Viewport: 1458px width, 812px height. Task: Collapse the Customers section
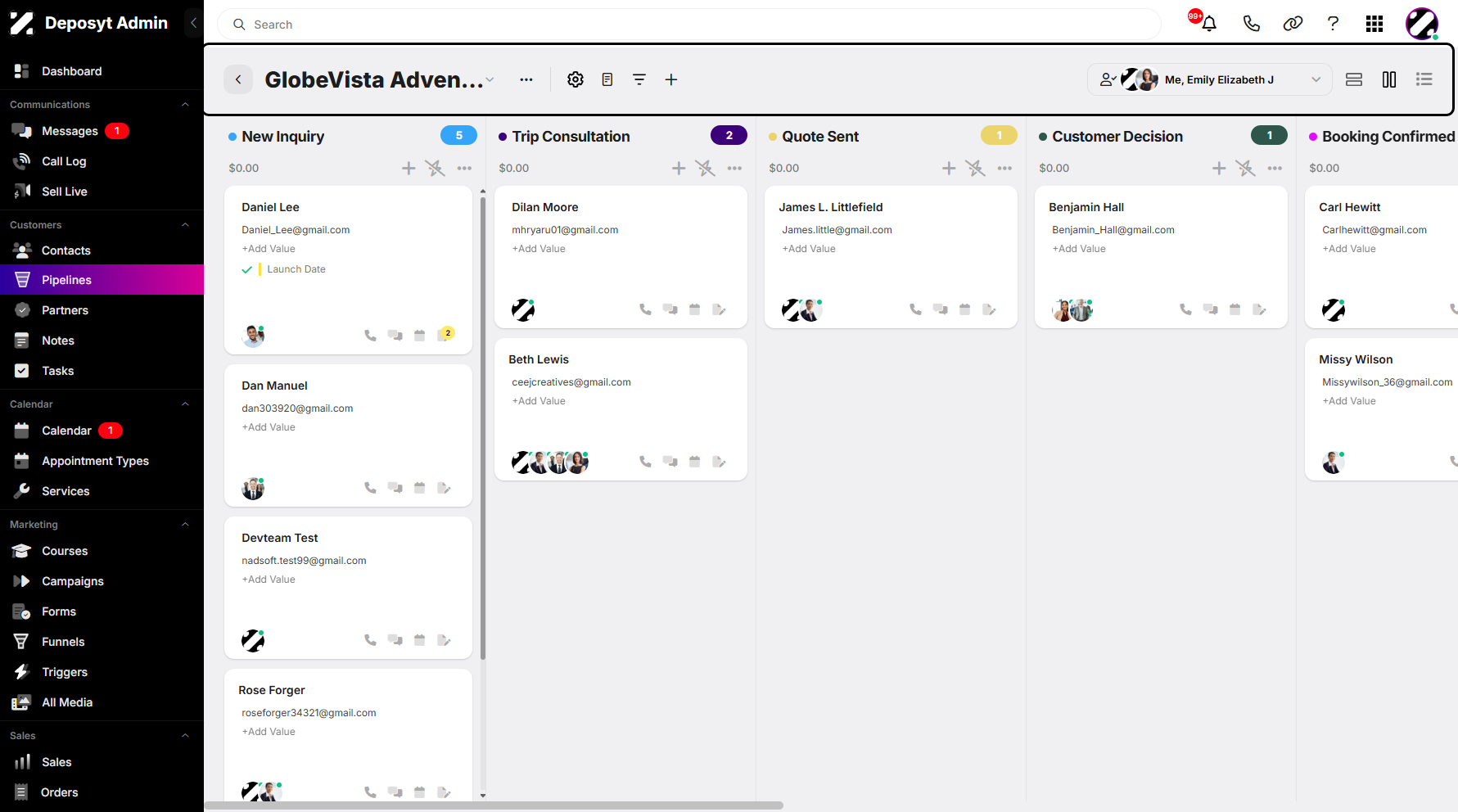pyautogui.click(x=185, y=224)
